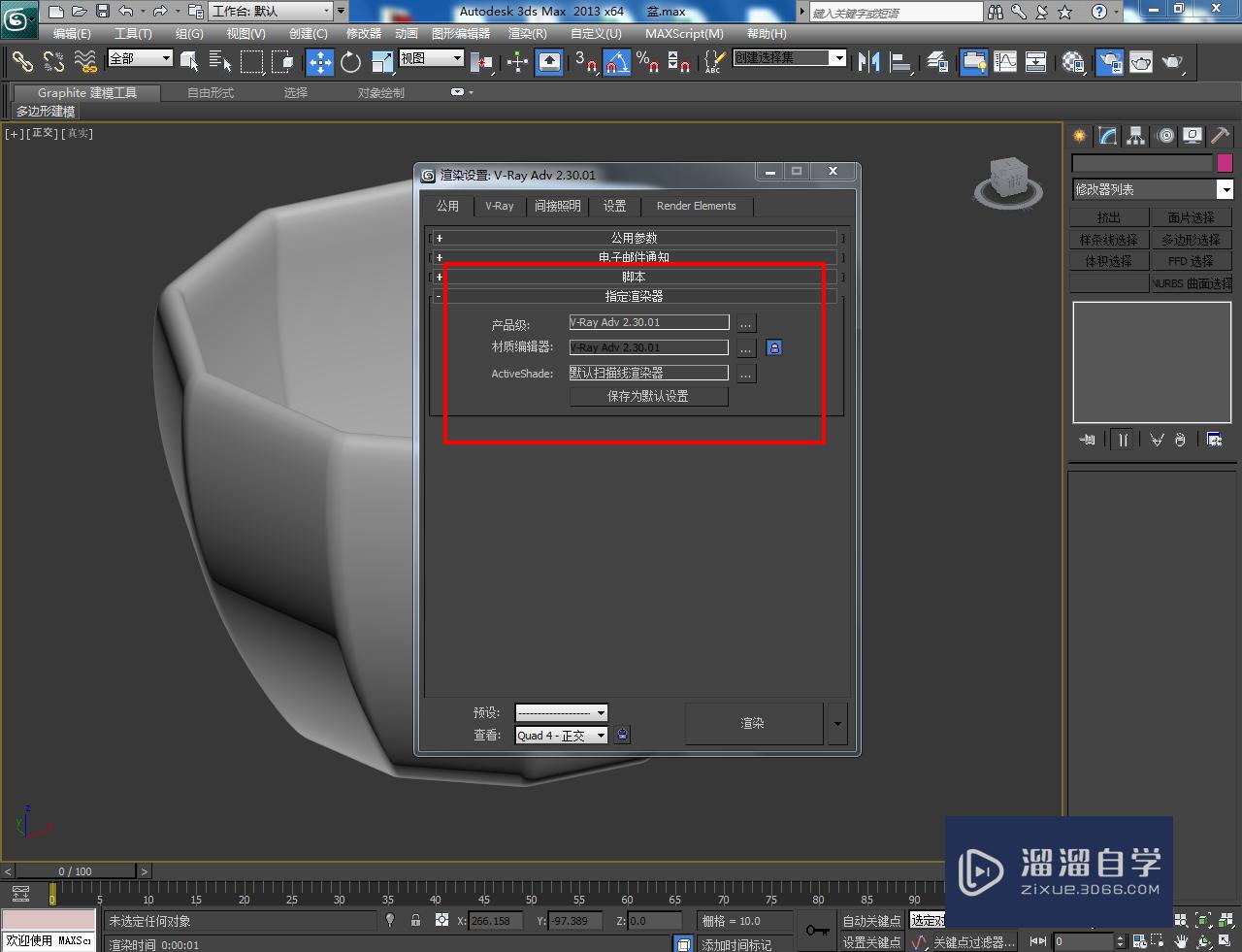Click the Unlink Selection icon
This screenshot has width=1242, height=952.
click(53, 61)
